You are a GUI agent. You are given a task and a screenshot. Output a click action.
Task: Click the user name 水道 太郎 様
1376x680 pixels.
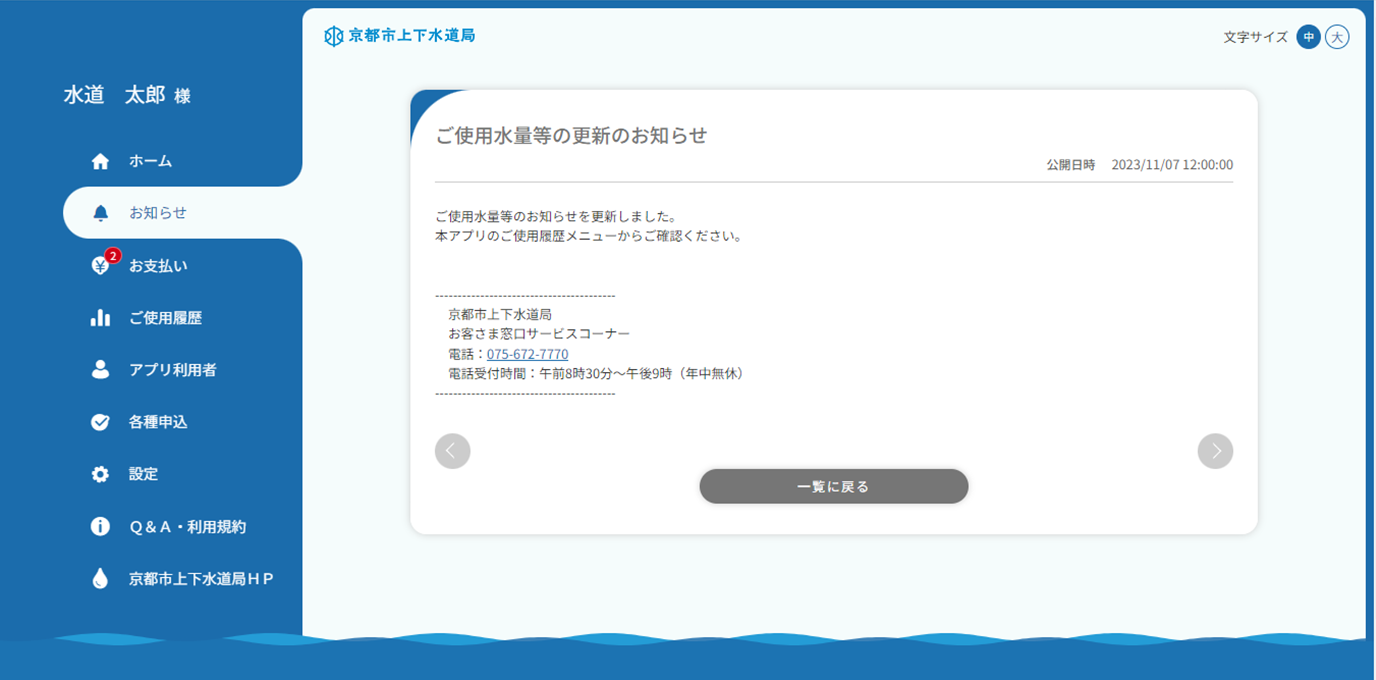point(127,96)
